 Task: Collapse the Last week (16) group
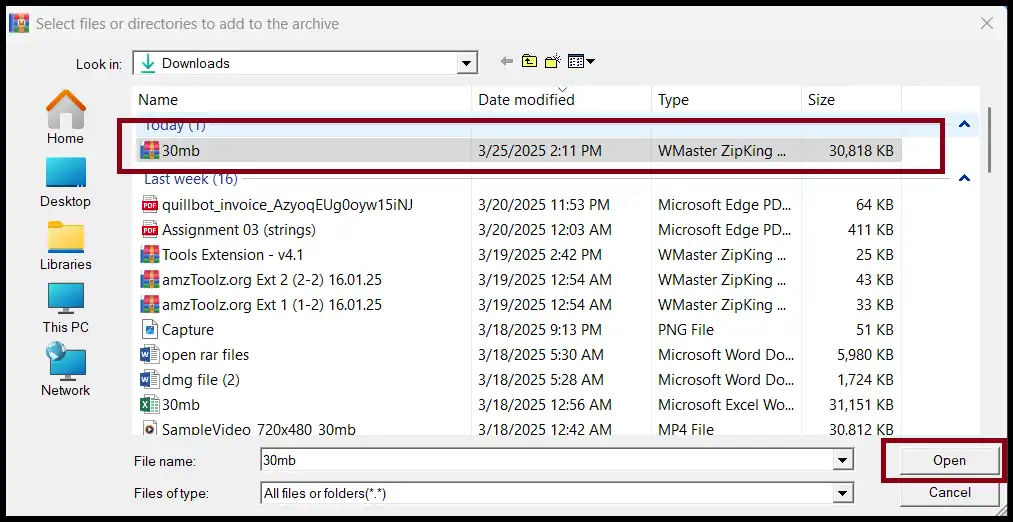tap(965, 178)
